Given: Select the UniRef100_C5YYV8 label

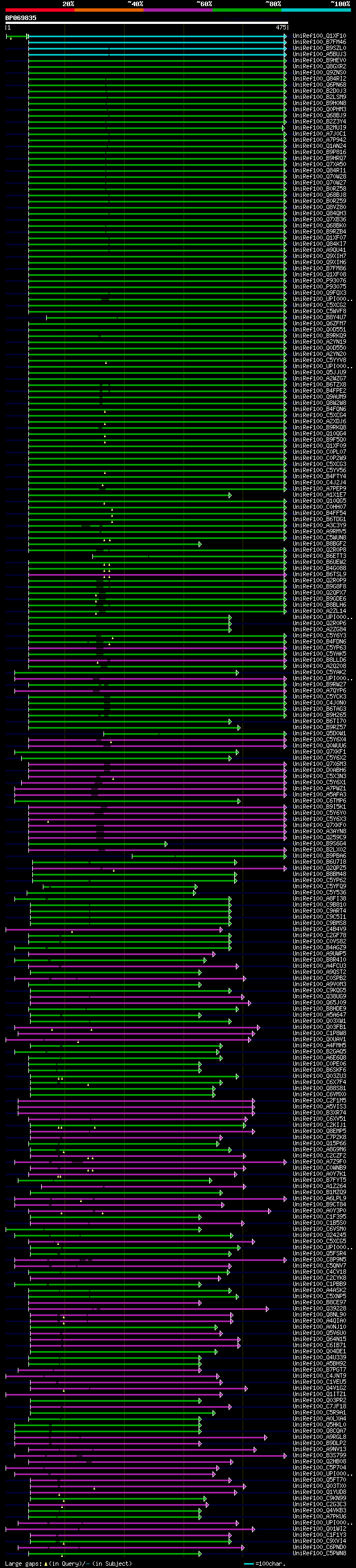Looking at the screenshot, I should tap(319, 360).
